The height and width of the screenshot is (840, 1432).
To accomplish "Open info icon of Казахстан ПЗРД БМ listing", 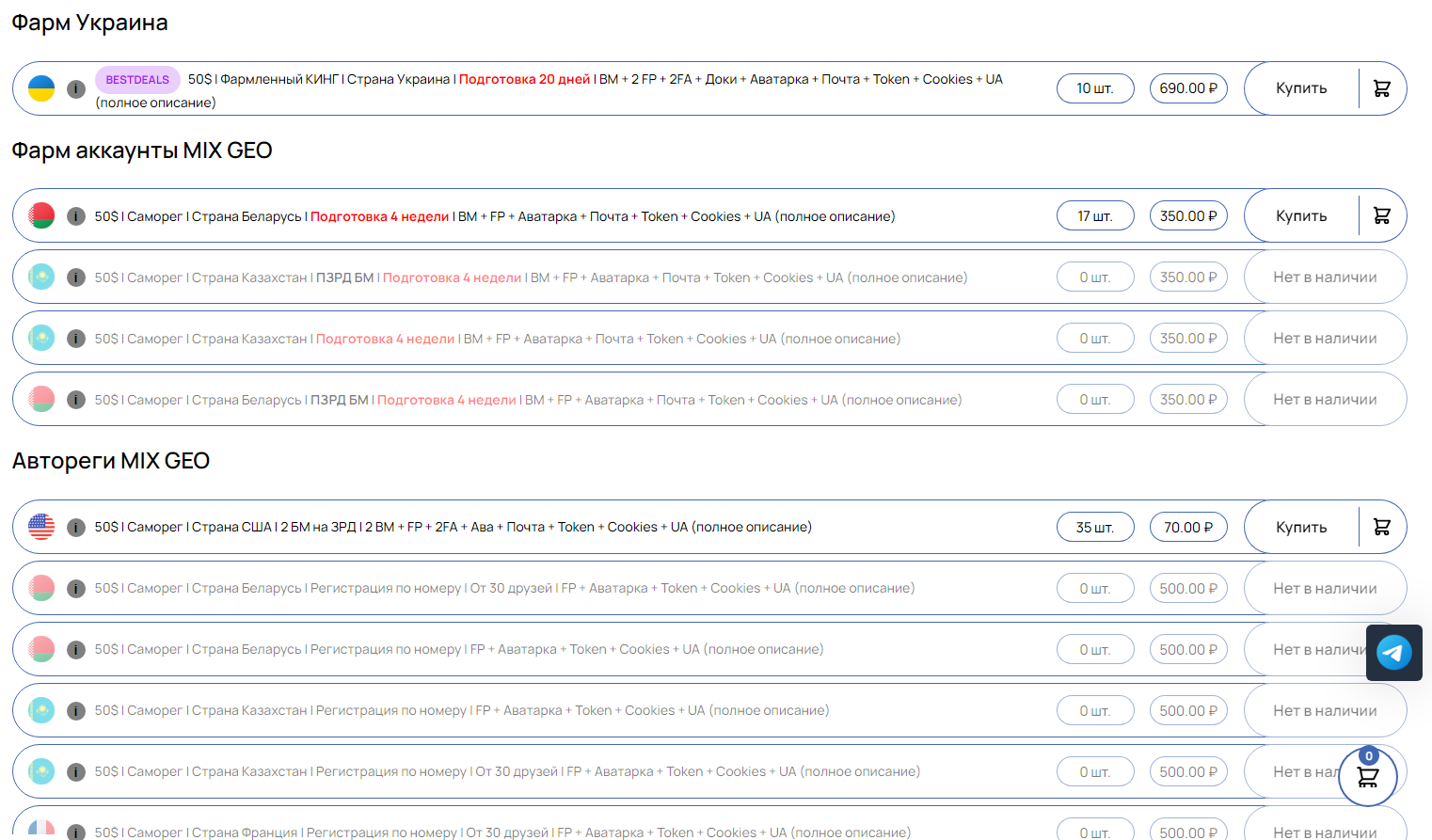I will 76,277.
